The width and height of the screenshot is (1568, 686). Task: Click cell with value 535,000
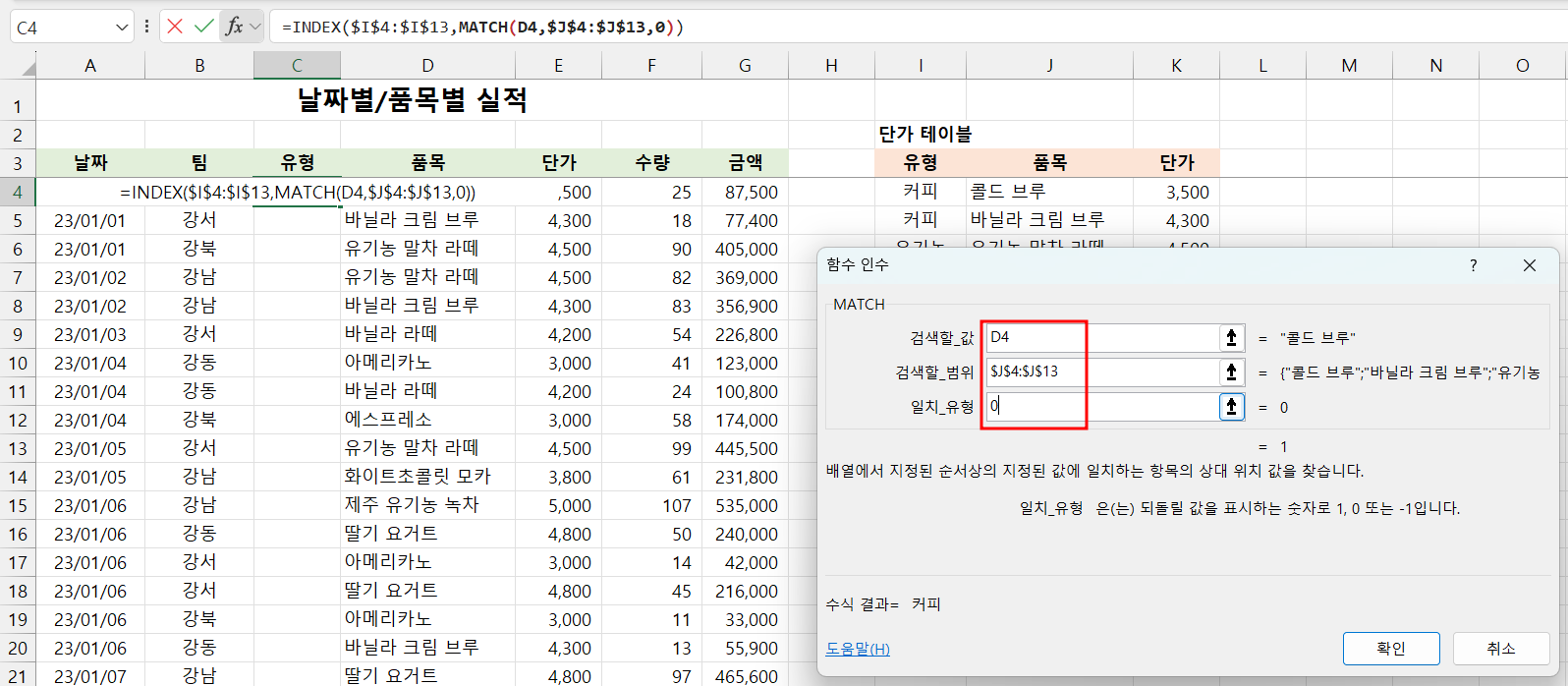(745, 505)
